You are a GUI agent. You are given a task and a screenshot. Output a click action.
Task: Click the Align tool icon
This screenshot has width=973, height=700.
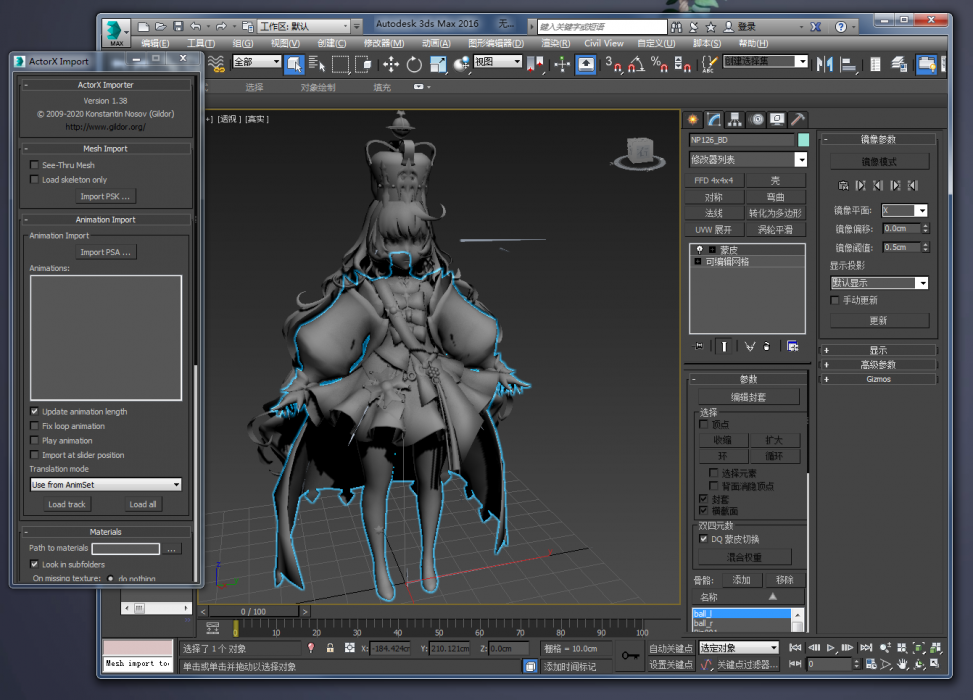(x=848, y=64)
